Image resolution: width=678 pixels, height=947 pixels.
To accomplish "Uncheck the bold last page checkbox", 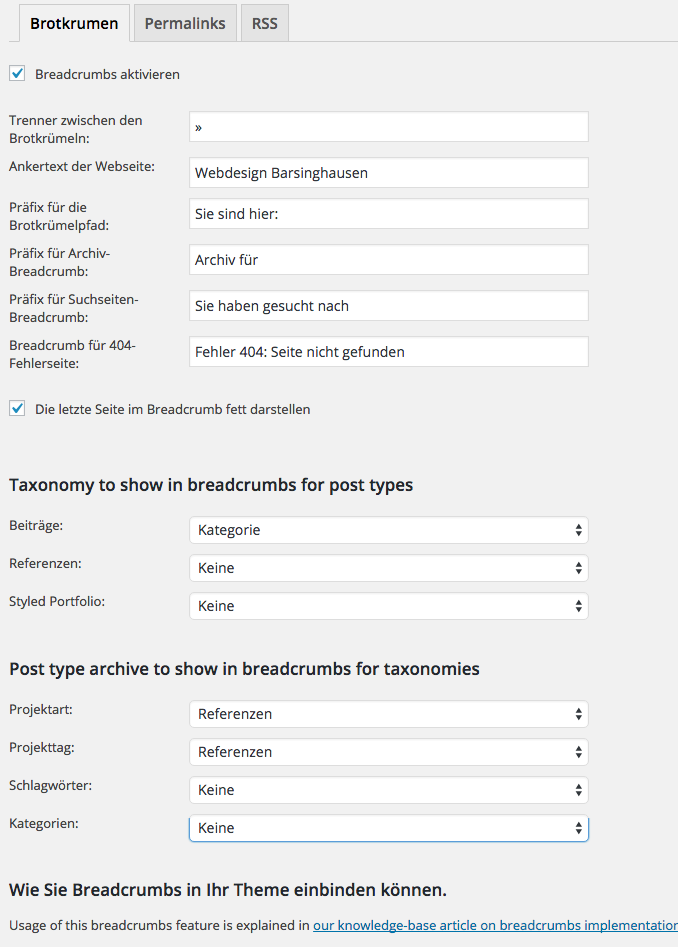I will coord(17,408).
